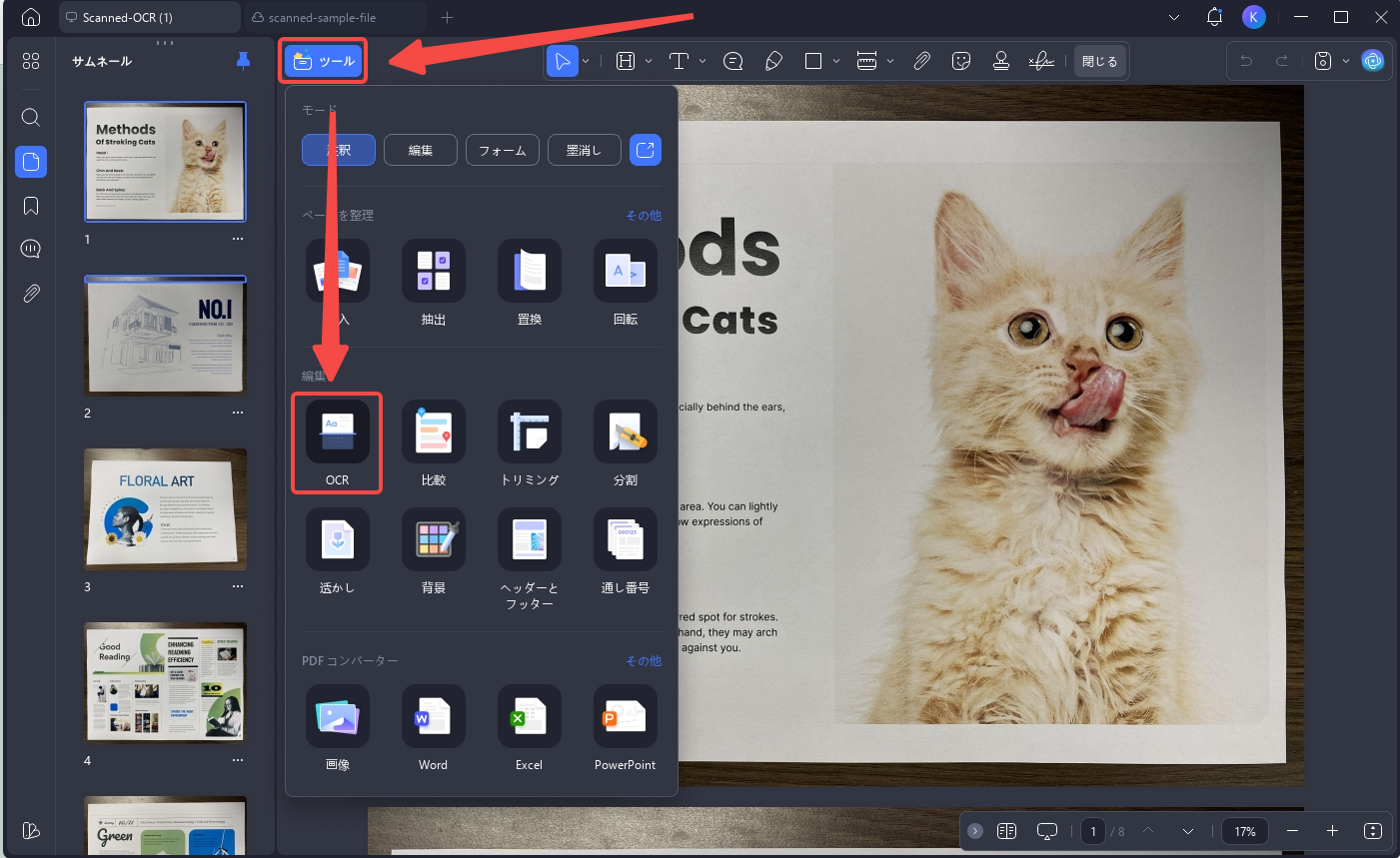Open the rectangle shape dropdown arrow
This screenshot has width=1400, height=858.
(x=836, y=61)
